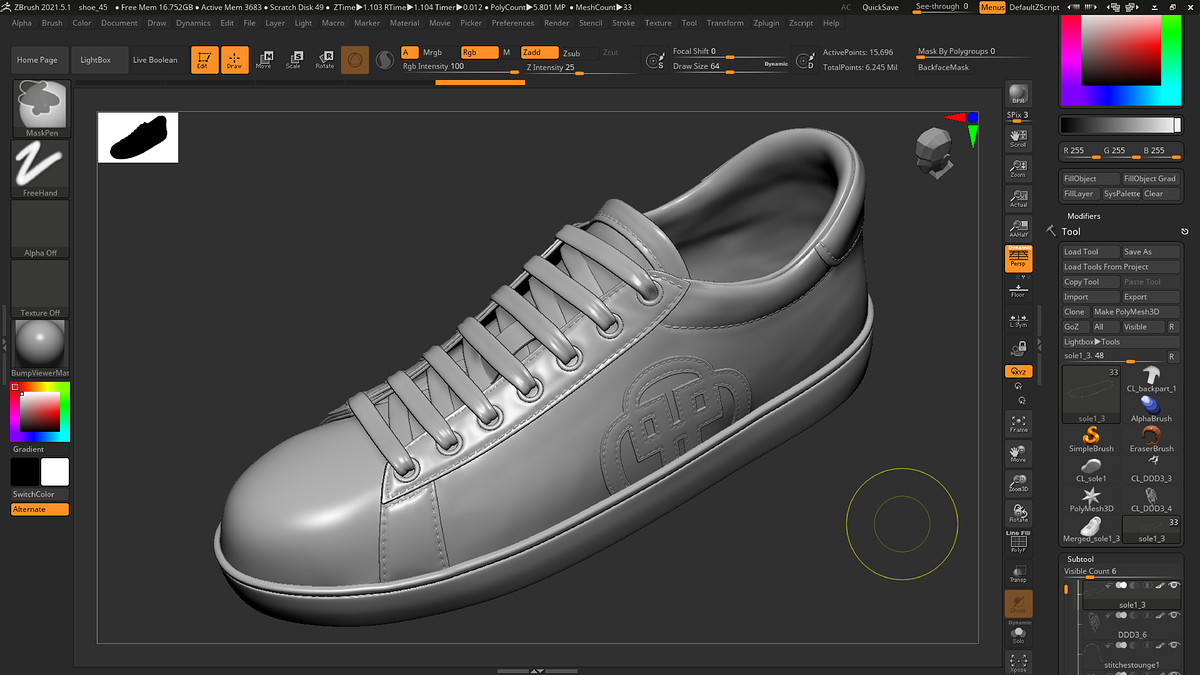Screen dimensions: 1200x675
Task: Adjust the Rgb Intensity slider
Action: [x=458, y=67]
